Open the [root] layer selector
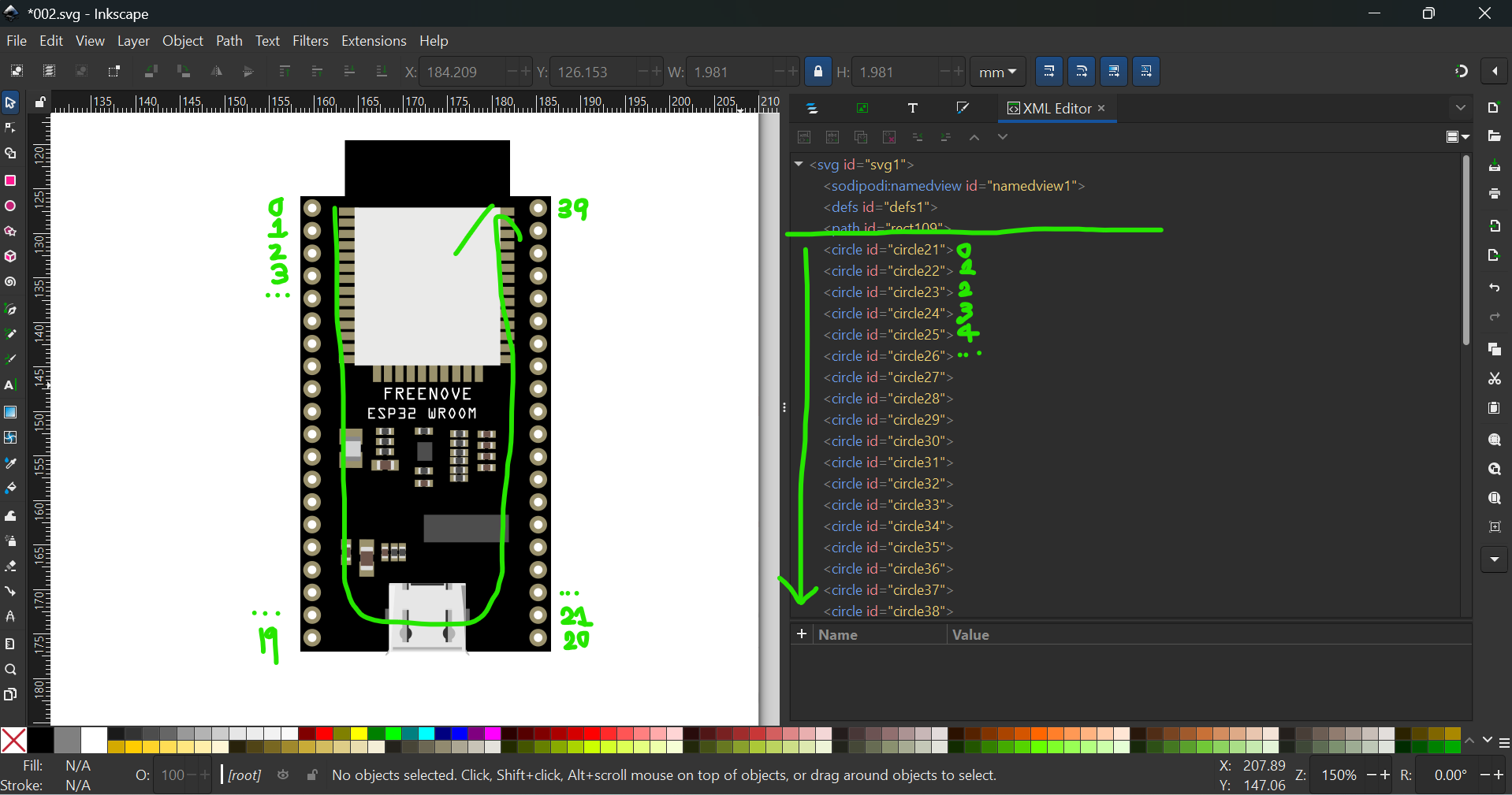 coord(244,775)
